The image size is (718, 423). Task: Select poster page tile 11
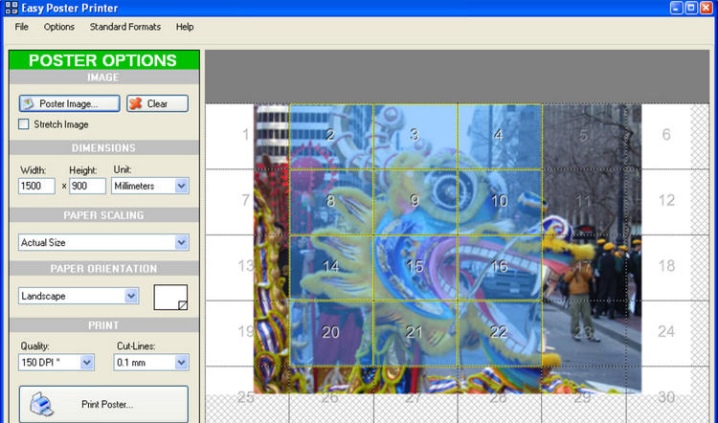click(584, 202)
